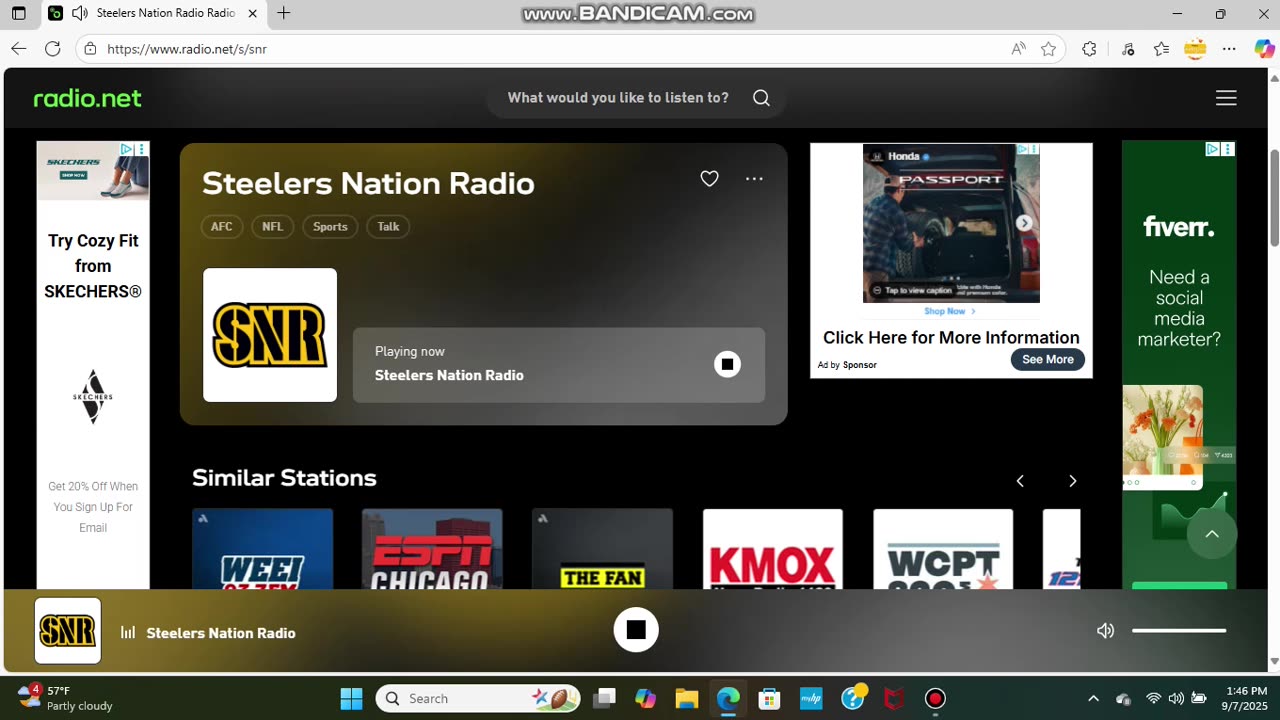Screen dimensions: 1280x720
Task: Open The Fan station thumbnail
Action: [x=602, y=549]
